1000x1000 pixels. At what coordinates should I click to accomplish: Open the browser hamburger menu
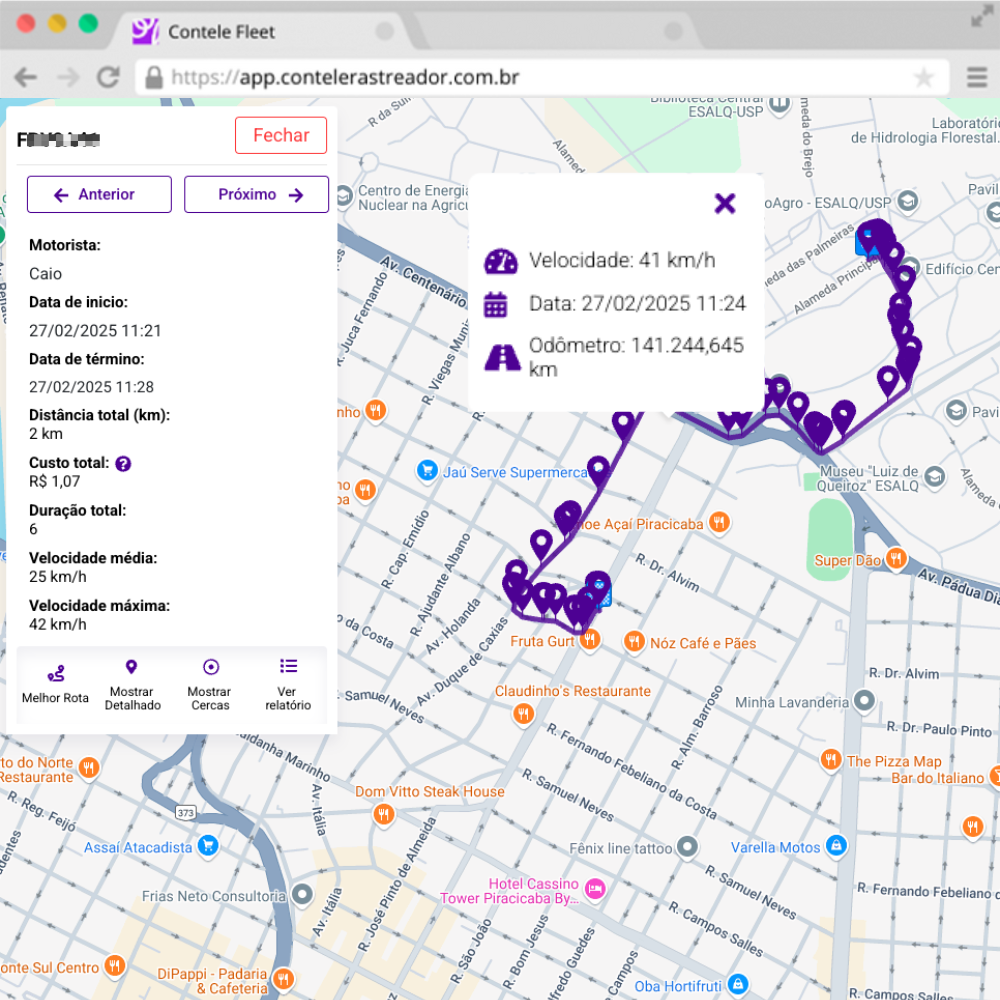[976, 77]
